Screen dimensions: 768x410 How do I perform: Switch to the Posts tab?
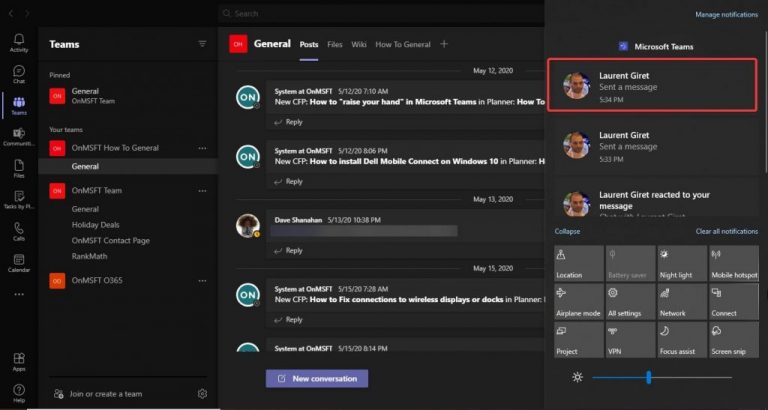pyautogui.click(x=309, y=45)
